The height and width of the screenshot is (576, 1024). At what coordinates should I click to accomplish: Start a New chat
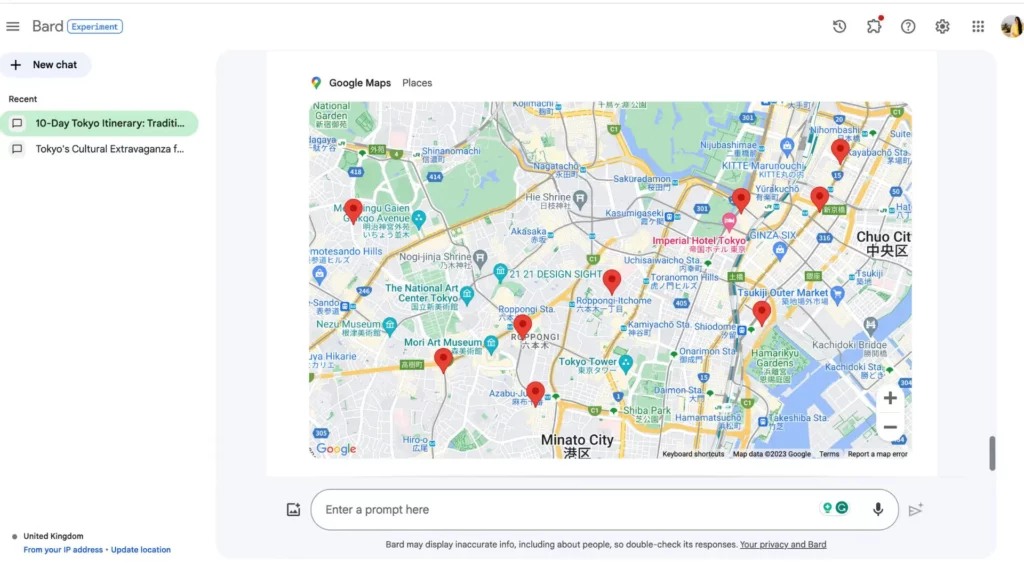45,65
